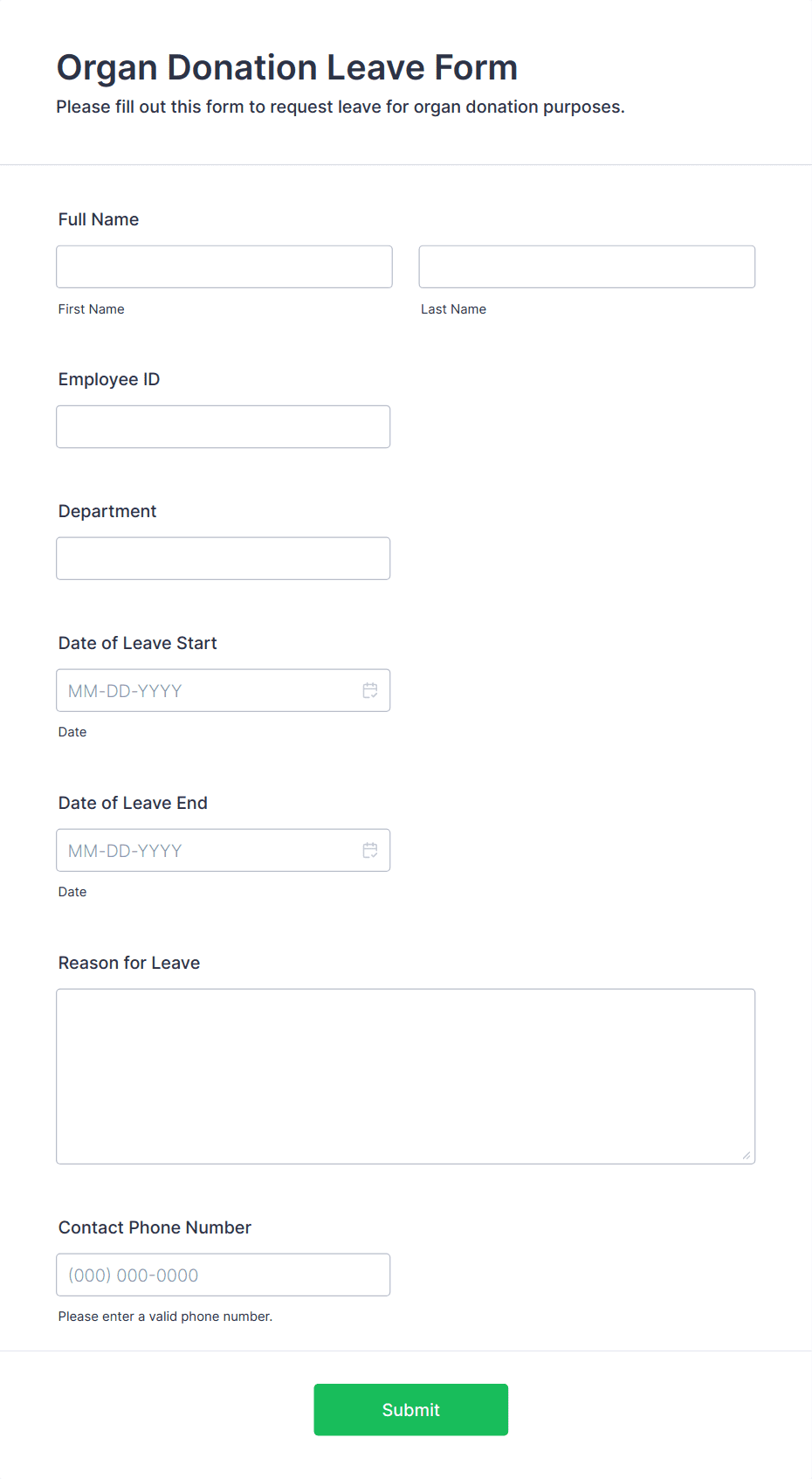Click the Organ Donation Leave Form heading
812x1479 pixels.
287,67
